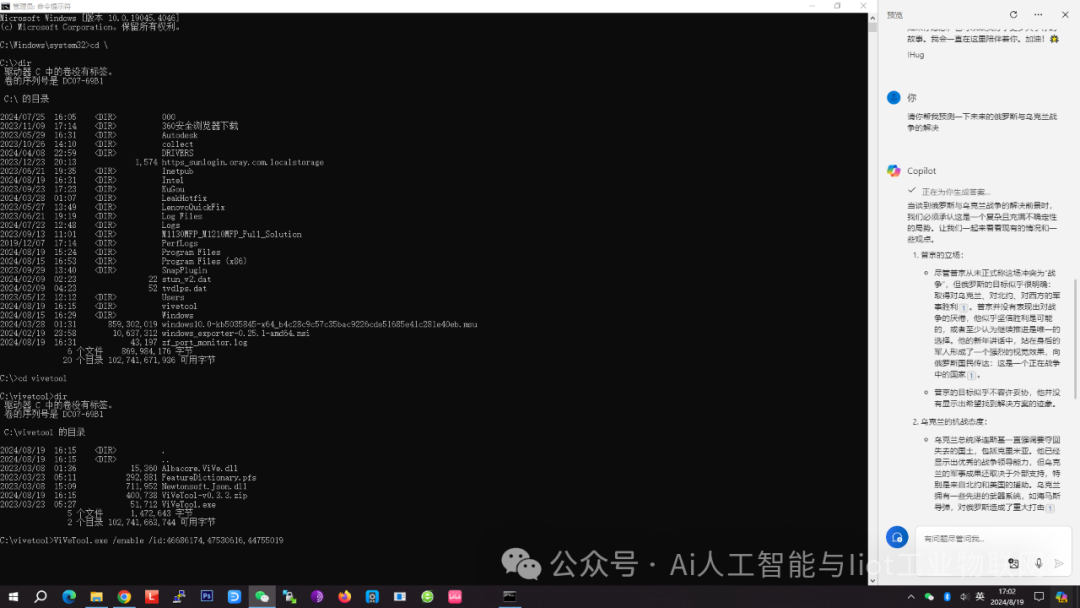Image resolution: width=1080 pixels, height=608 pixels.
Task: Refresh the Copilot chat panel
Action: click(1013, 15)
